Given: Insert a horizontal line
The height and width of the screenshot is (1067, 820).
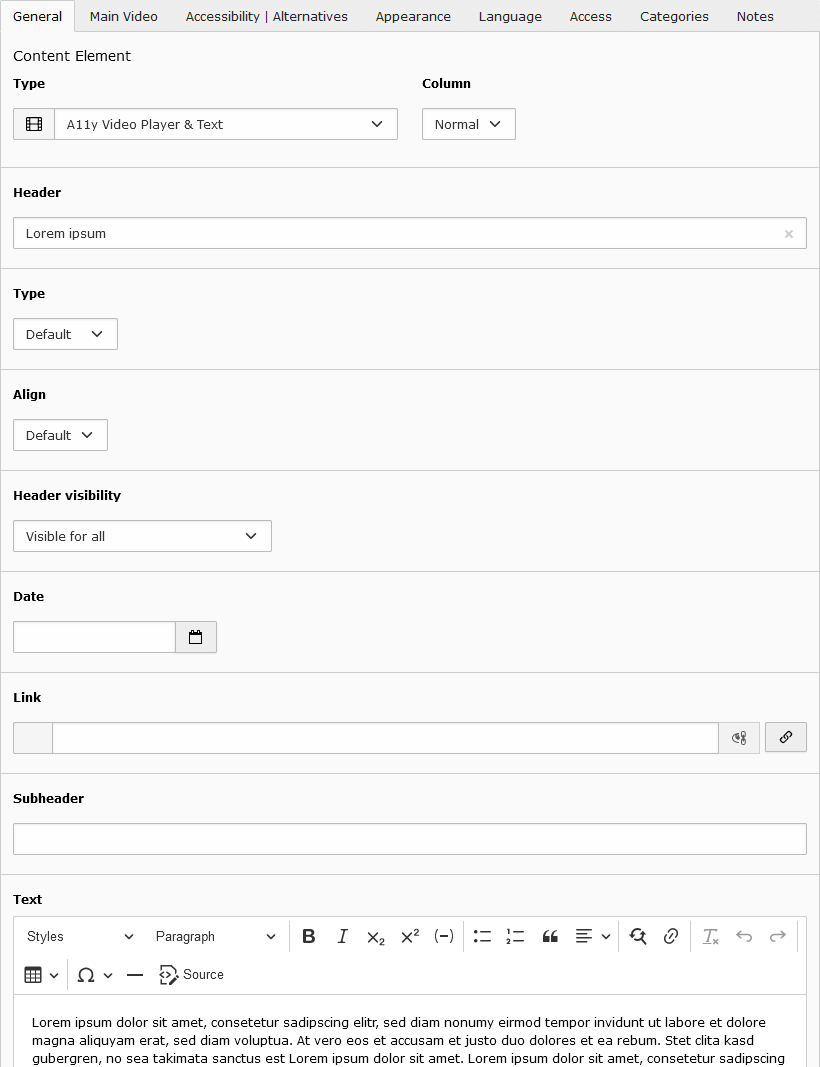Looking at the screenshot, I should pos(134,975).
